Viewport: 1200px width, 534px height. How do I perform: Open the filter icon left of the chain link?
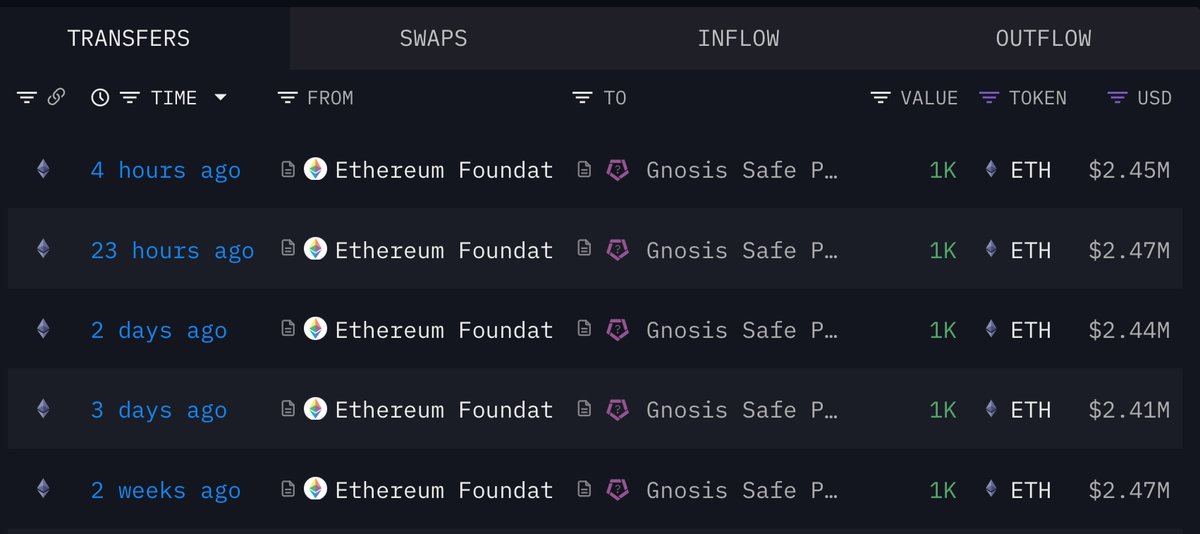pos(27,97)
